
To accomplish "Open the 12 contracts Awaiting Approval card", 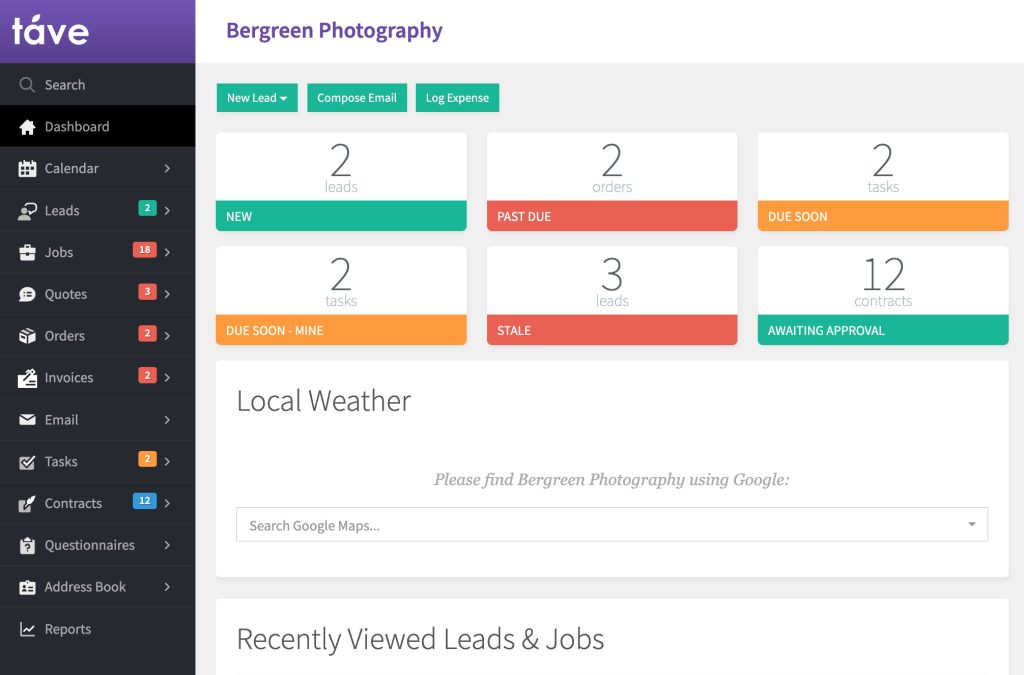I will tap(883, 296).
